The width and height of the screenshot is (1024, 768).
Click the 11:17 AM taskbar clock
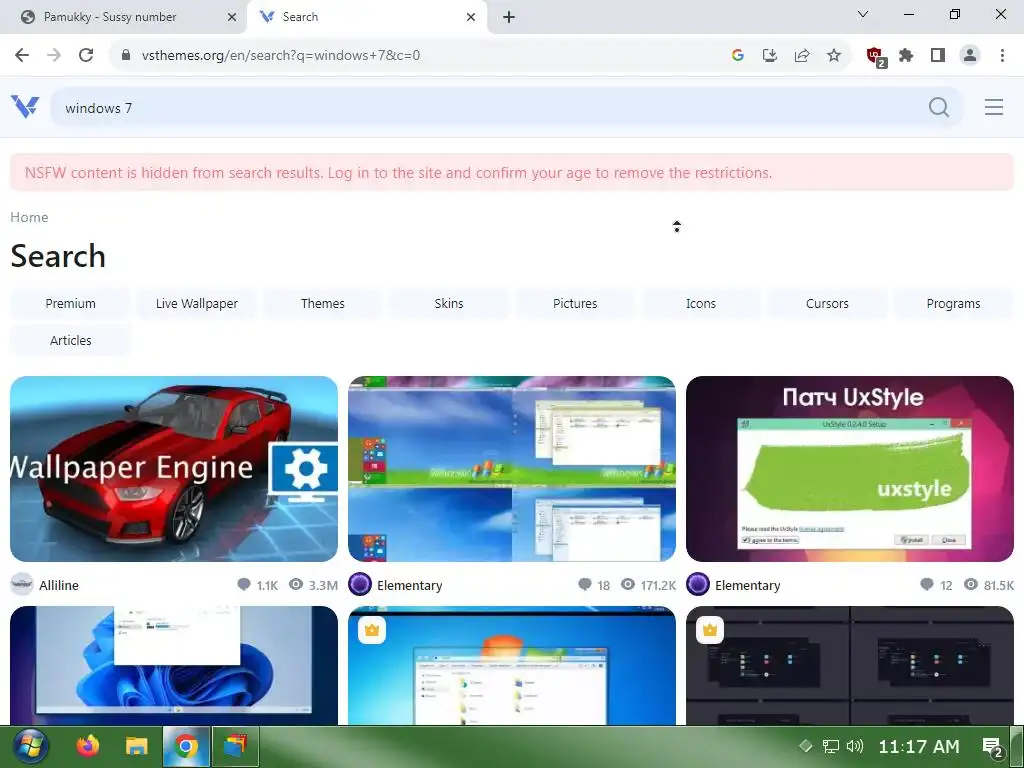point(919,746)
